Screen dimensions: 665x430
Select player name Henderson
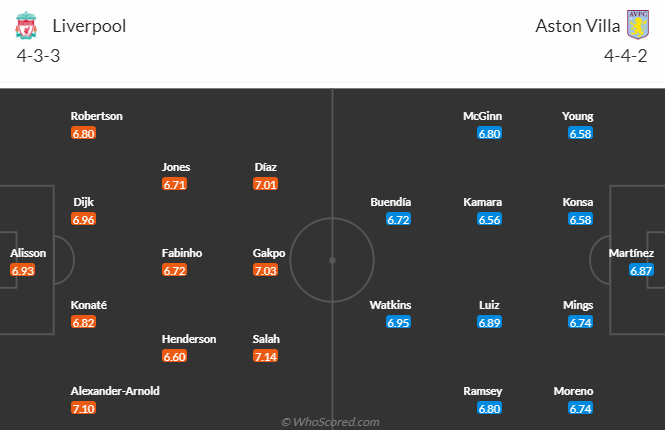[x=189, y=339]
